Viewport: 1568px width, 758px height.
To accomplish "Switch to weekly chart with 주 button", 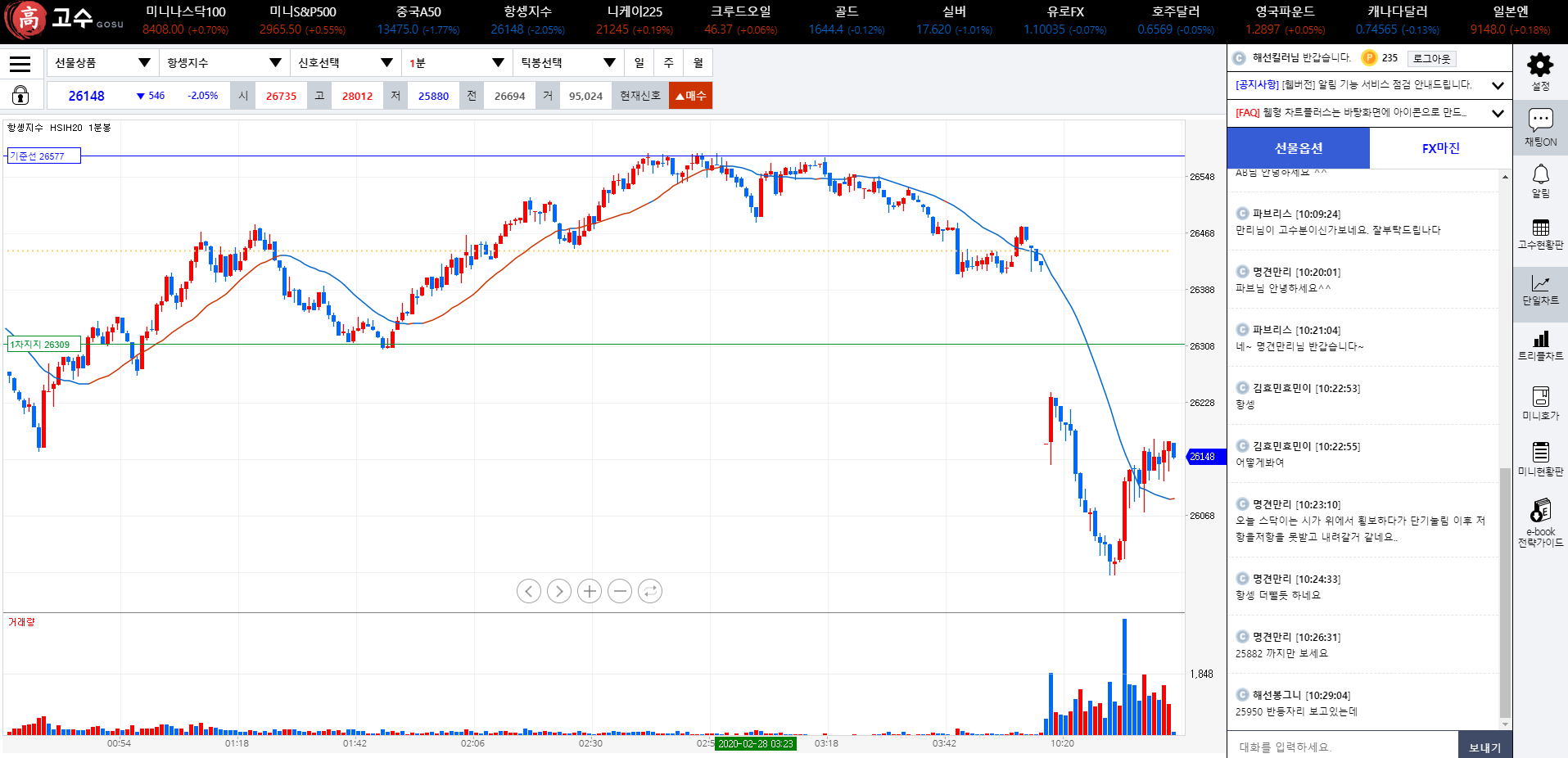I will (x=669, y=63).
